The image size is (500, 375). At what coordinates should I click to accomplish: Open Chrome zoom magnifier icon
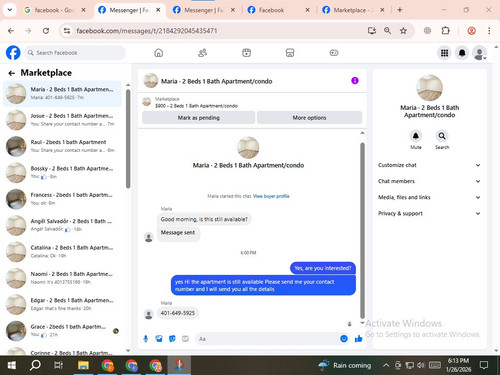(x=387, y=31)
